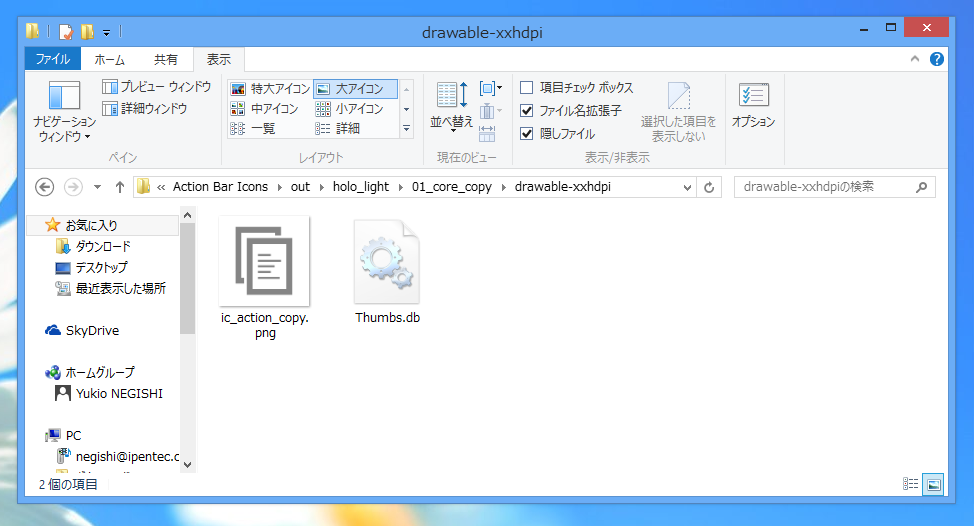This screenshot has height=526, width=974.
Task: Open the Group by dropdown icon
Action: click(x=491, y=88)
